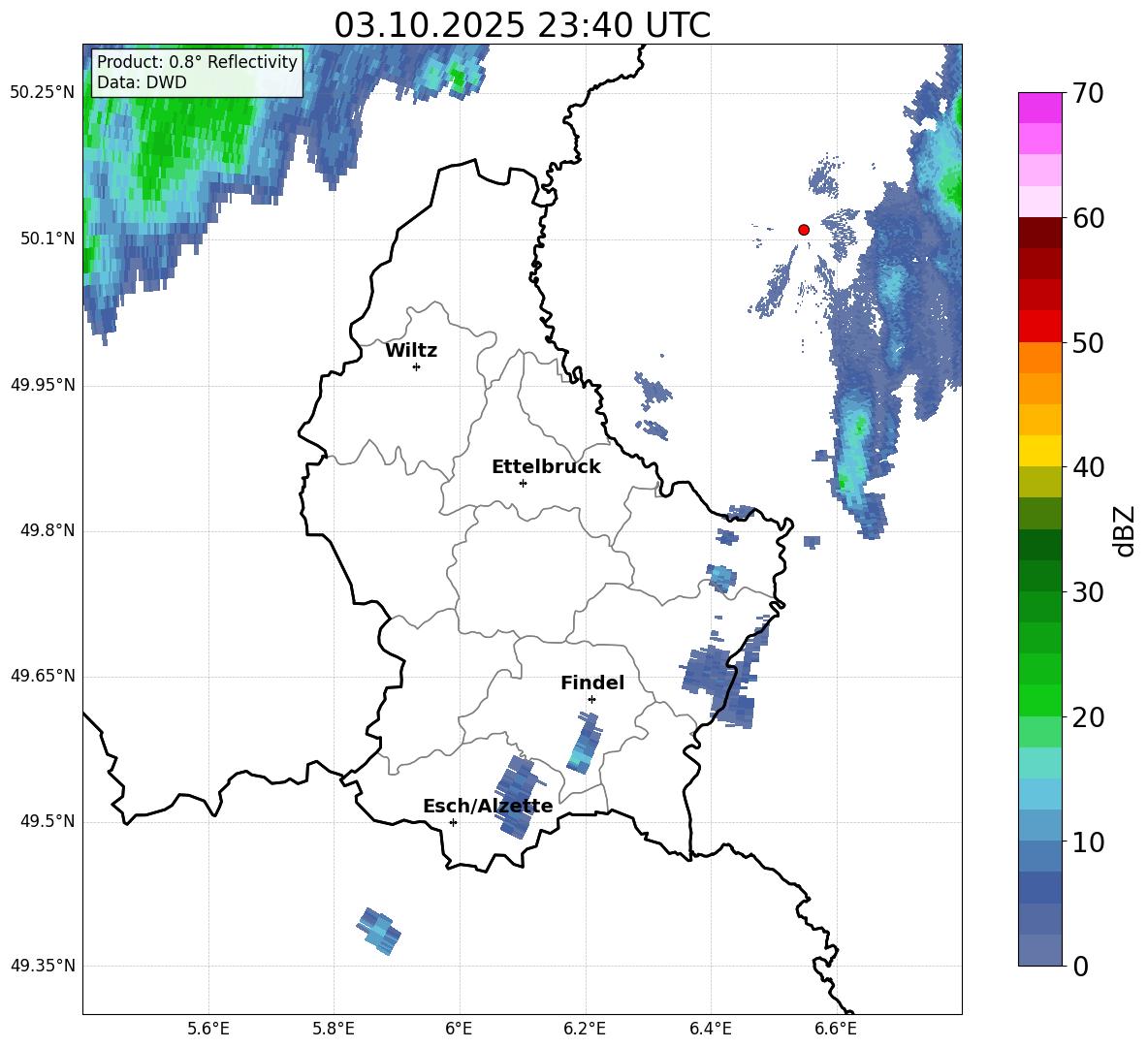The height and width of the screenshot is (1048, 1148).
Task: Click the 49.8°N latitude label
Action: pyautogui.click(x=48, y=530)
